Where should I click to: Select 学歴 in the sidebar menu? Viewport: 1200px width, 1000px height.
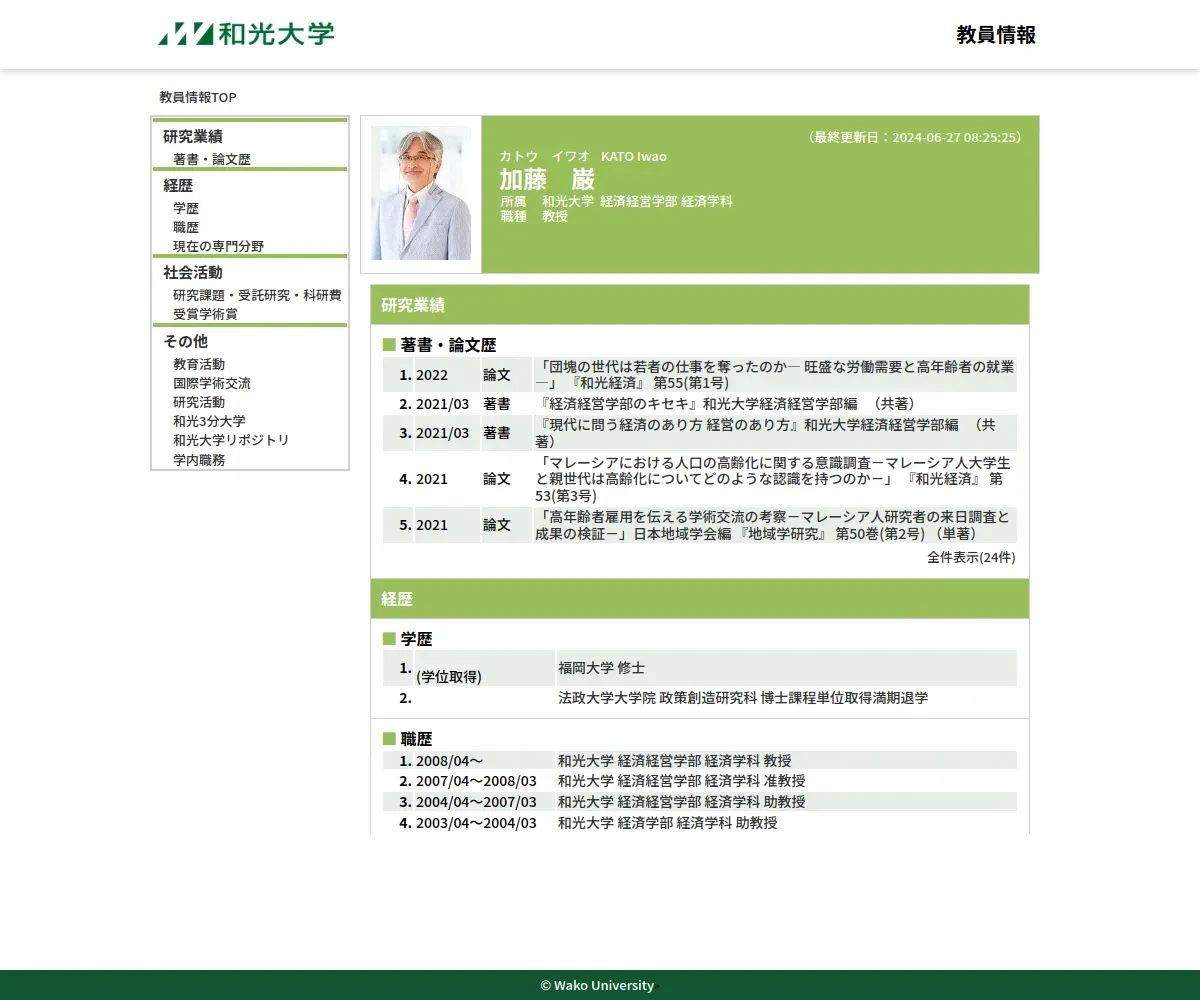[186, 208]
